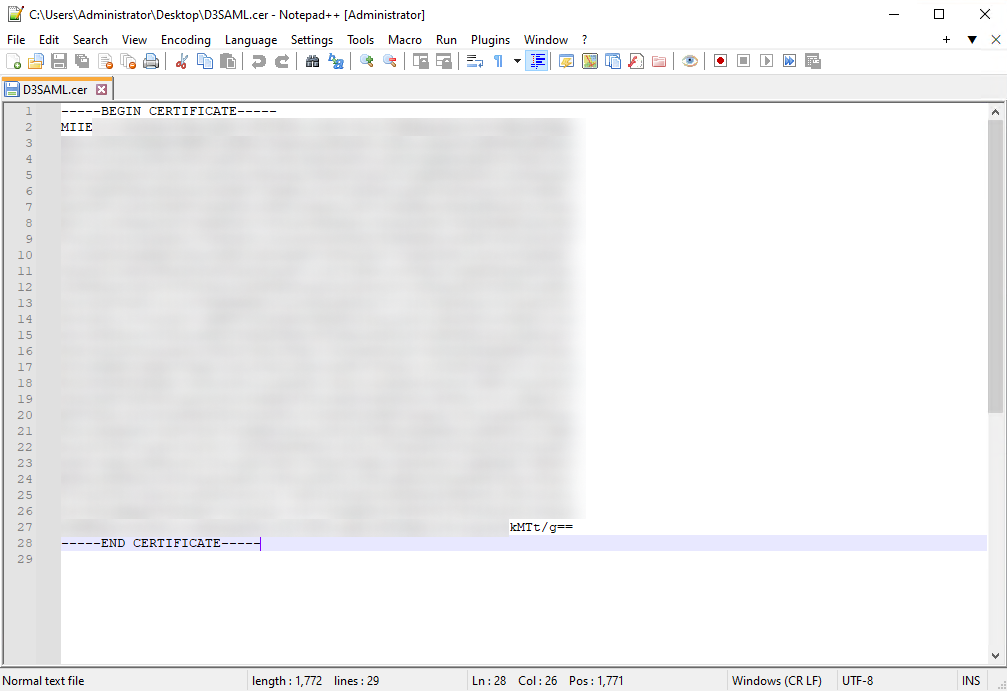Open a new document

[14, 61]
